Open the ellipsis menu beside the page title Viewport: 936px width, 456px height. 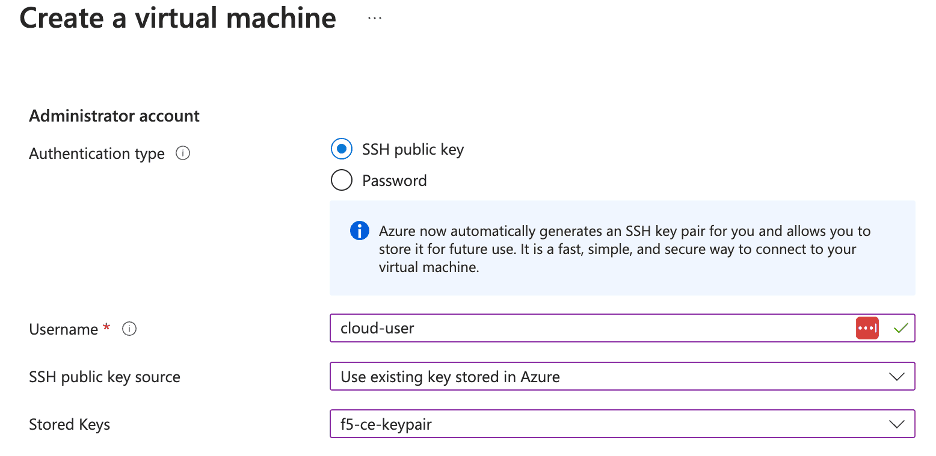375,18
